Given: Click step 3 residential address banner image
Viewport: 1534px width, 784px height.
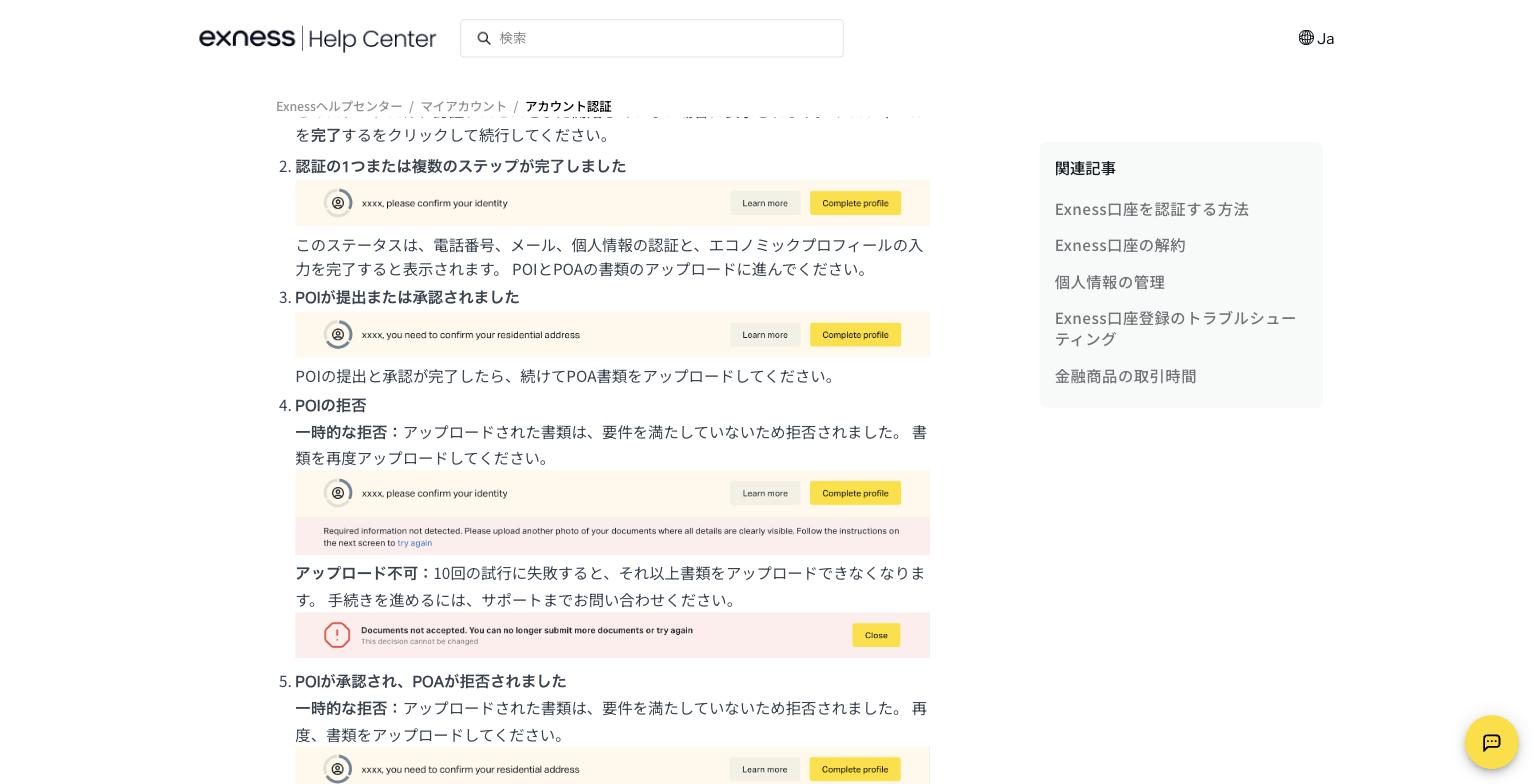Looking at the screenshot, I should coord(612,335).
